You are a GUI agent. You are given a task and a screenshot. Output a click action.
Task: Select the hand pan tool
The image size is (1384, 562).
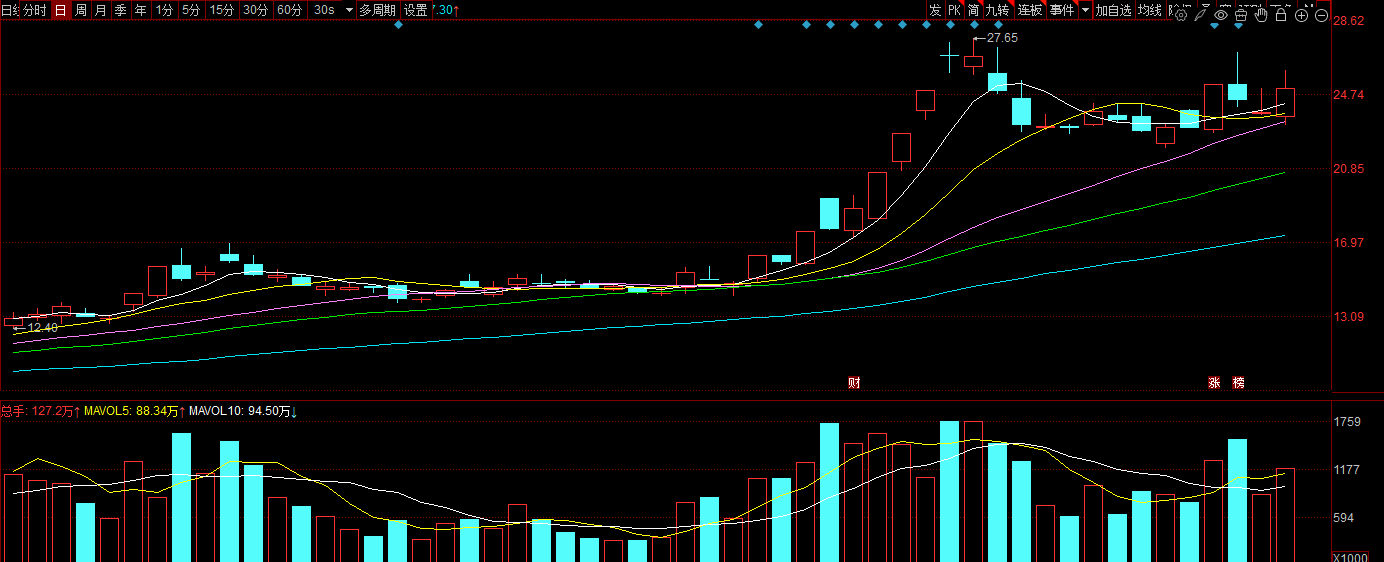[1261, 15]
